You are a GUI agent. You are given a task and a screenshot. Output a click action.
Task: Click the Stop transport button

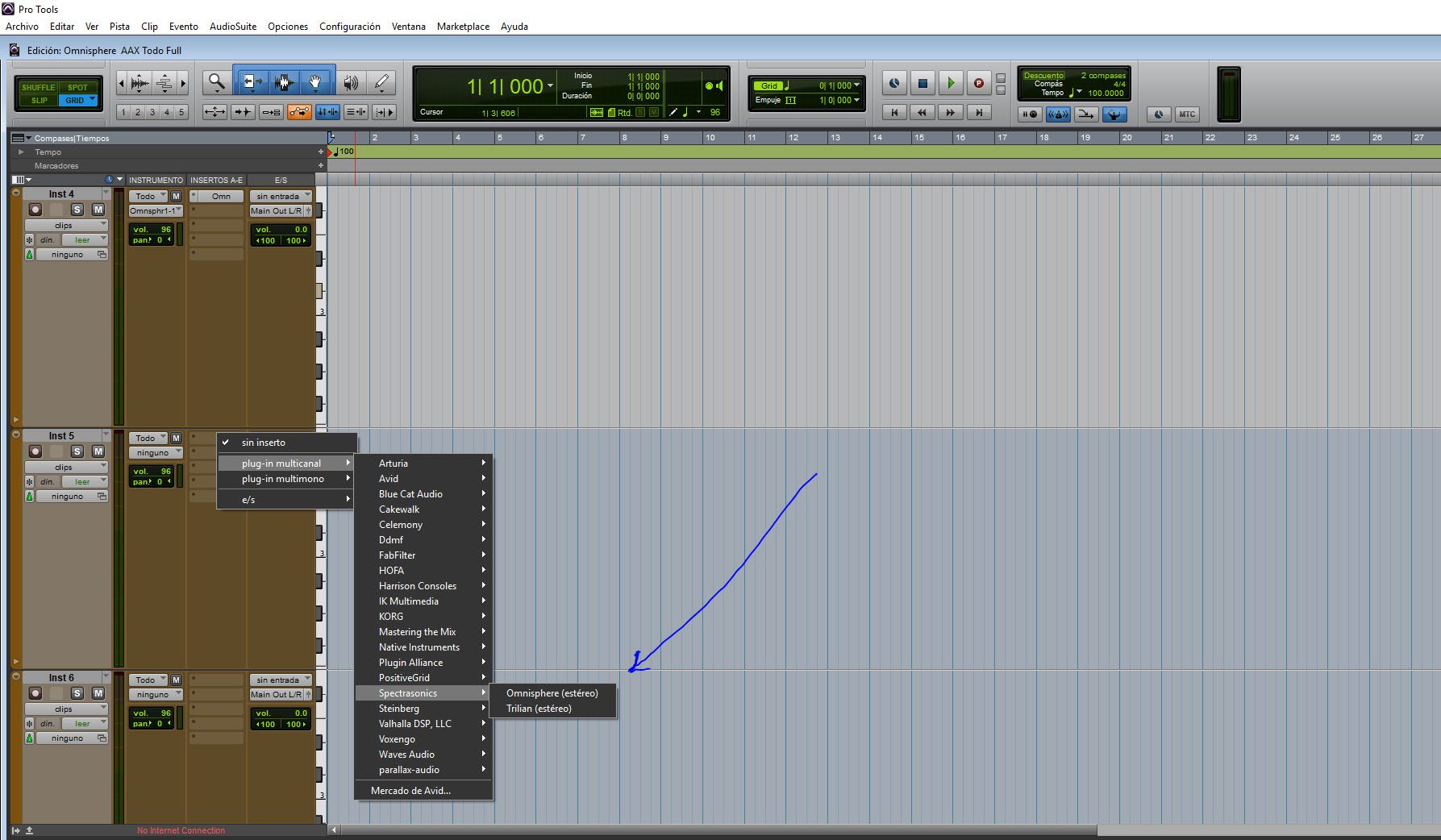922,82
